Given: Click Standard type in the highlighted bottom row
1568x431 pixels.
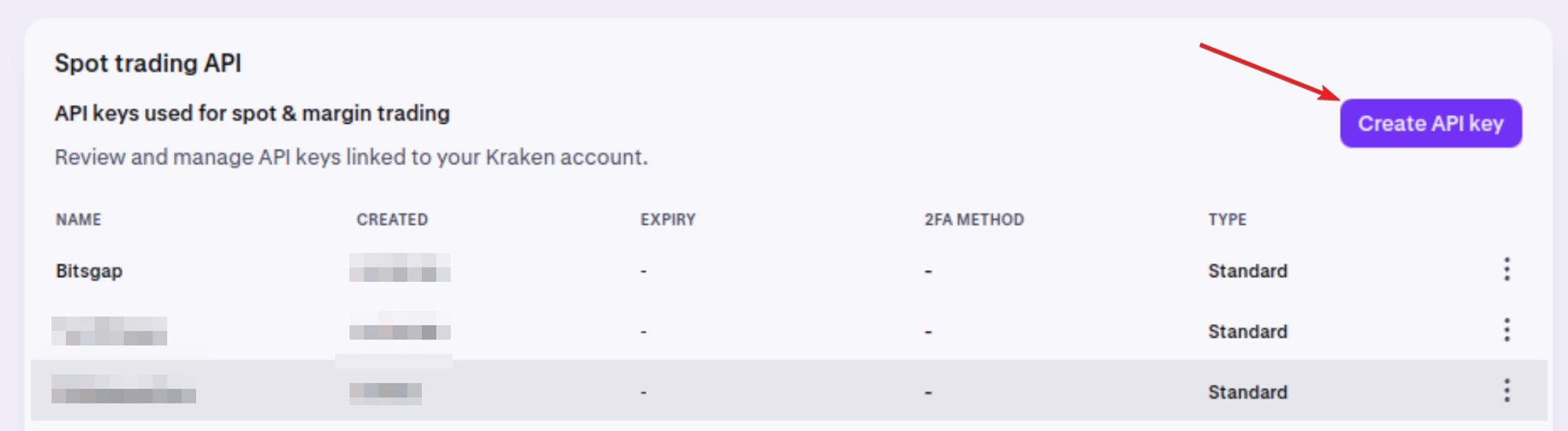Looking at the screenshot, I should pos(1247,392).
